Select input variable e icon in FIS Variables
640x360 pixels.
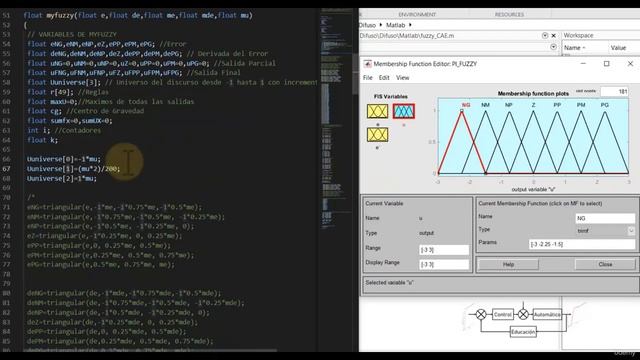pyautogui.click(x=377, y=111)
